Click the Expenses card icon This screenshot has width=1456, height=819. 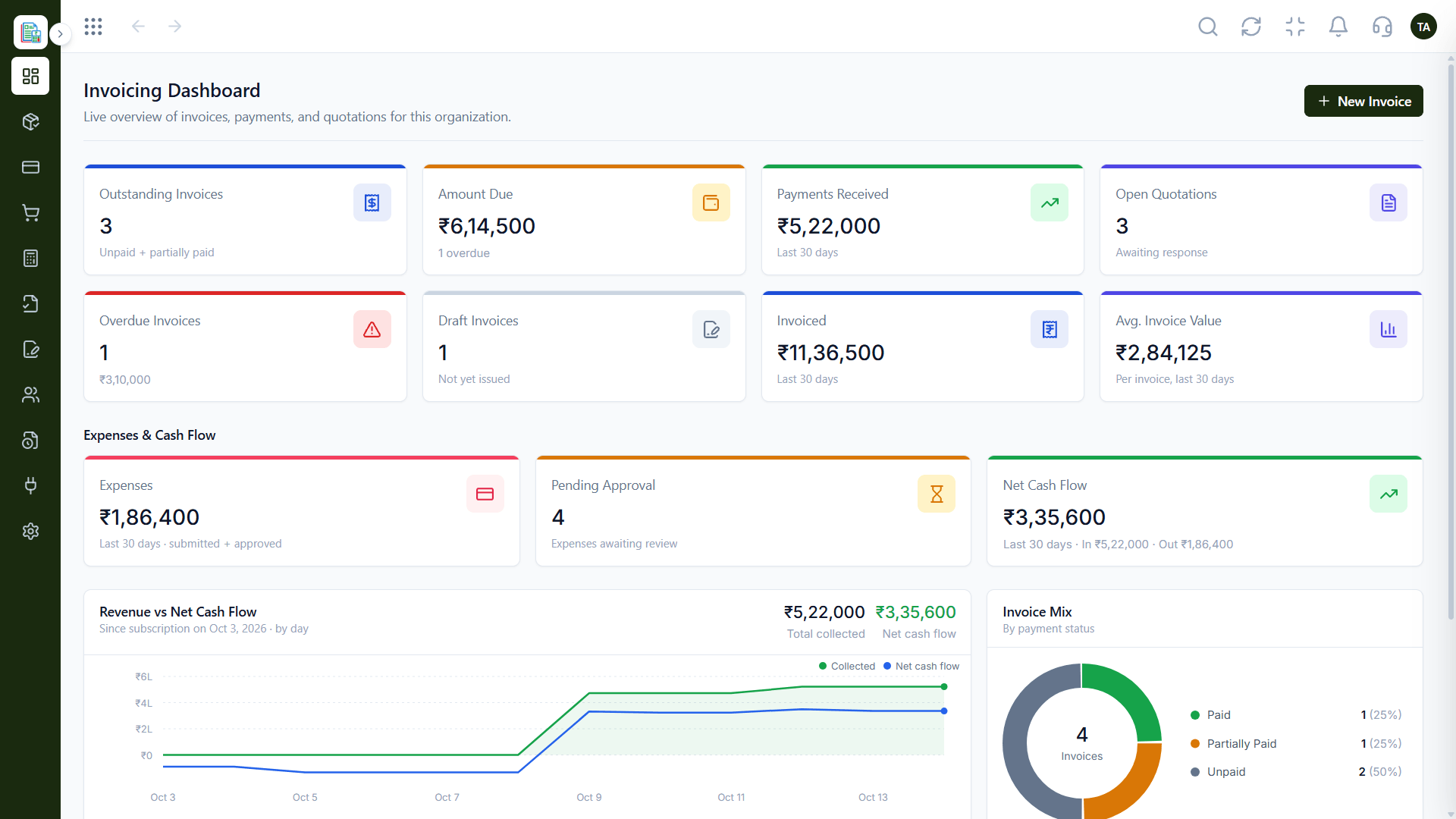tap(485, 494)
